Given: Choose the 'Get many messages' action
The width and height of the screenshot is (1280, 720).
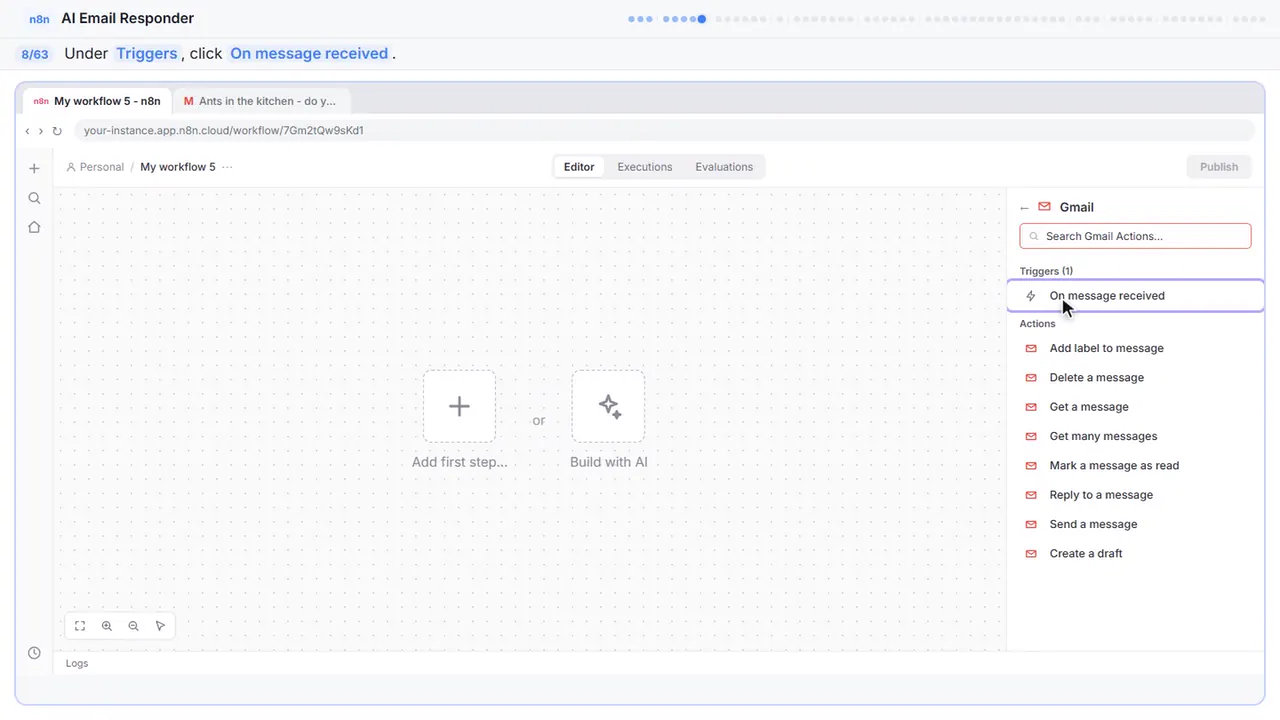Looking at the screenshot, I should point(1135,436).
